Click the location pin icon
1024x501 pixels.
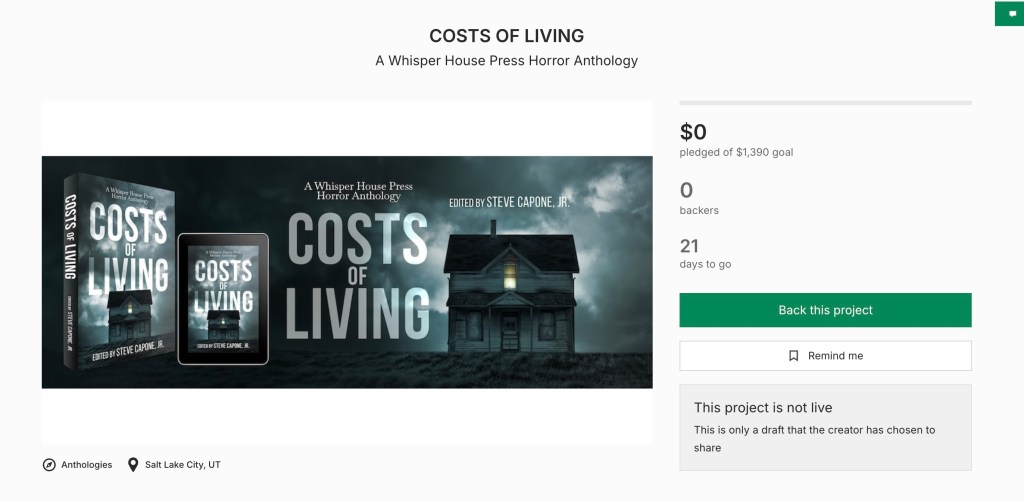(x=133, y=465)
